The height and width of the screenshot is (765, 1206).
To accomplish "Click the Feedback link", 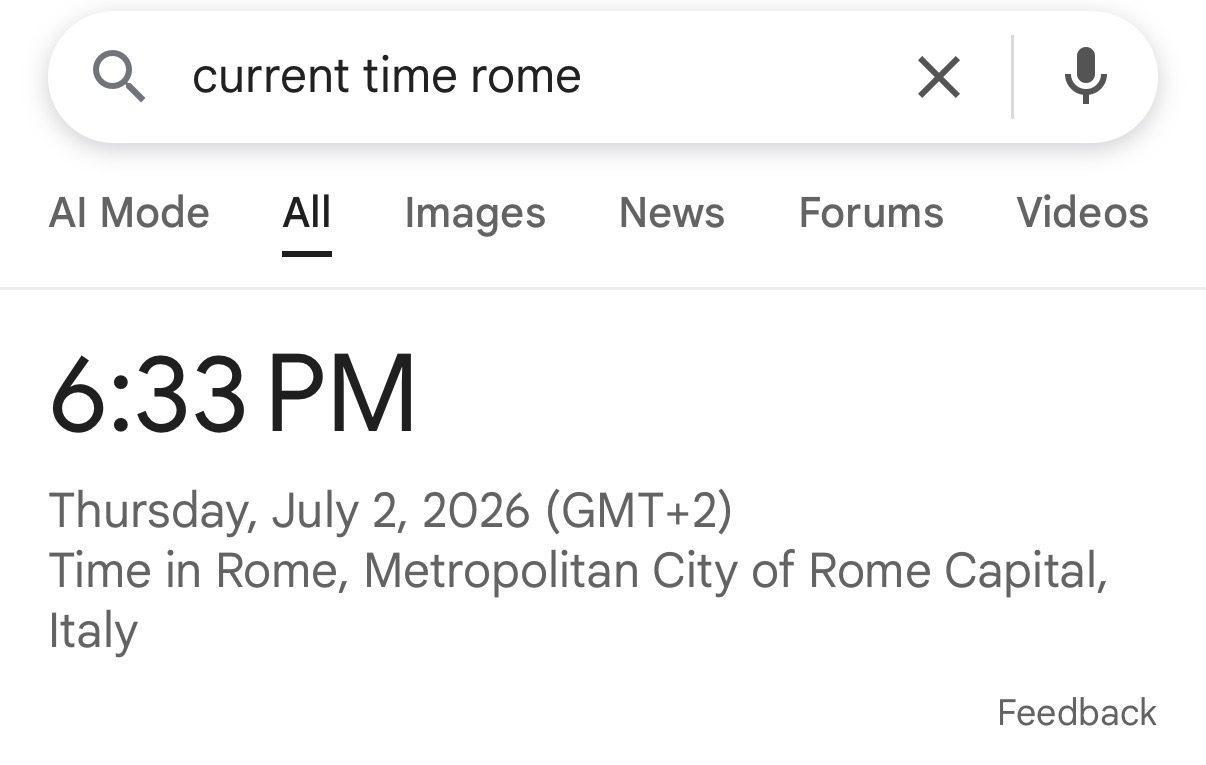I will tap(1077, 712).
